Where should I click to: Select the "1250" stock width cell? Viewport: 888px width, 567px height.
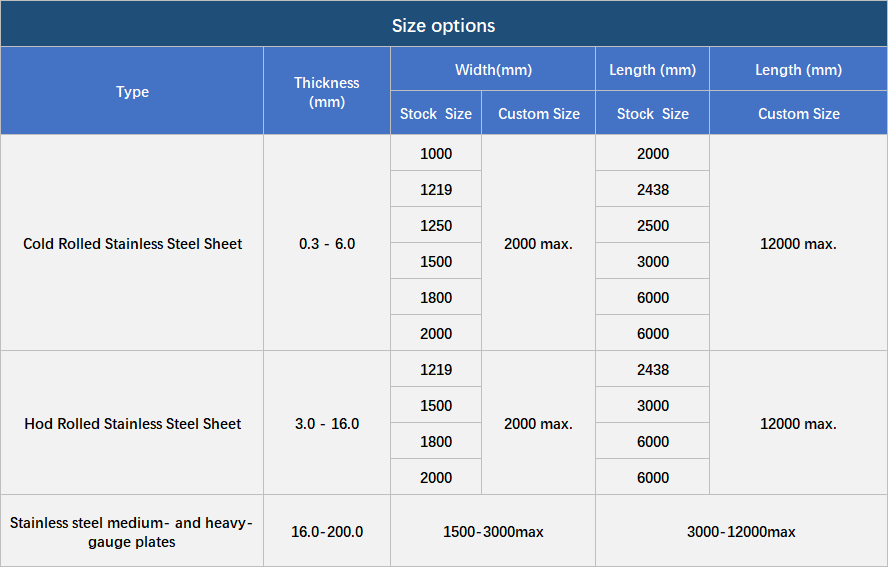pos(436,225)
